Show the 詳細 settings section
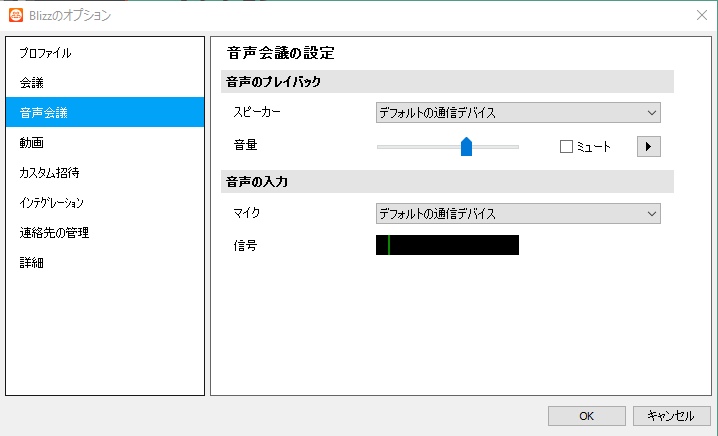Image resolution: width=718 pixels, height=436 pixels. click(x=105, y=262)
